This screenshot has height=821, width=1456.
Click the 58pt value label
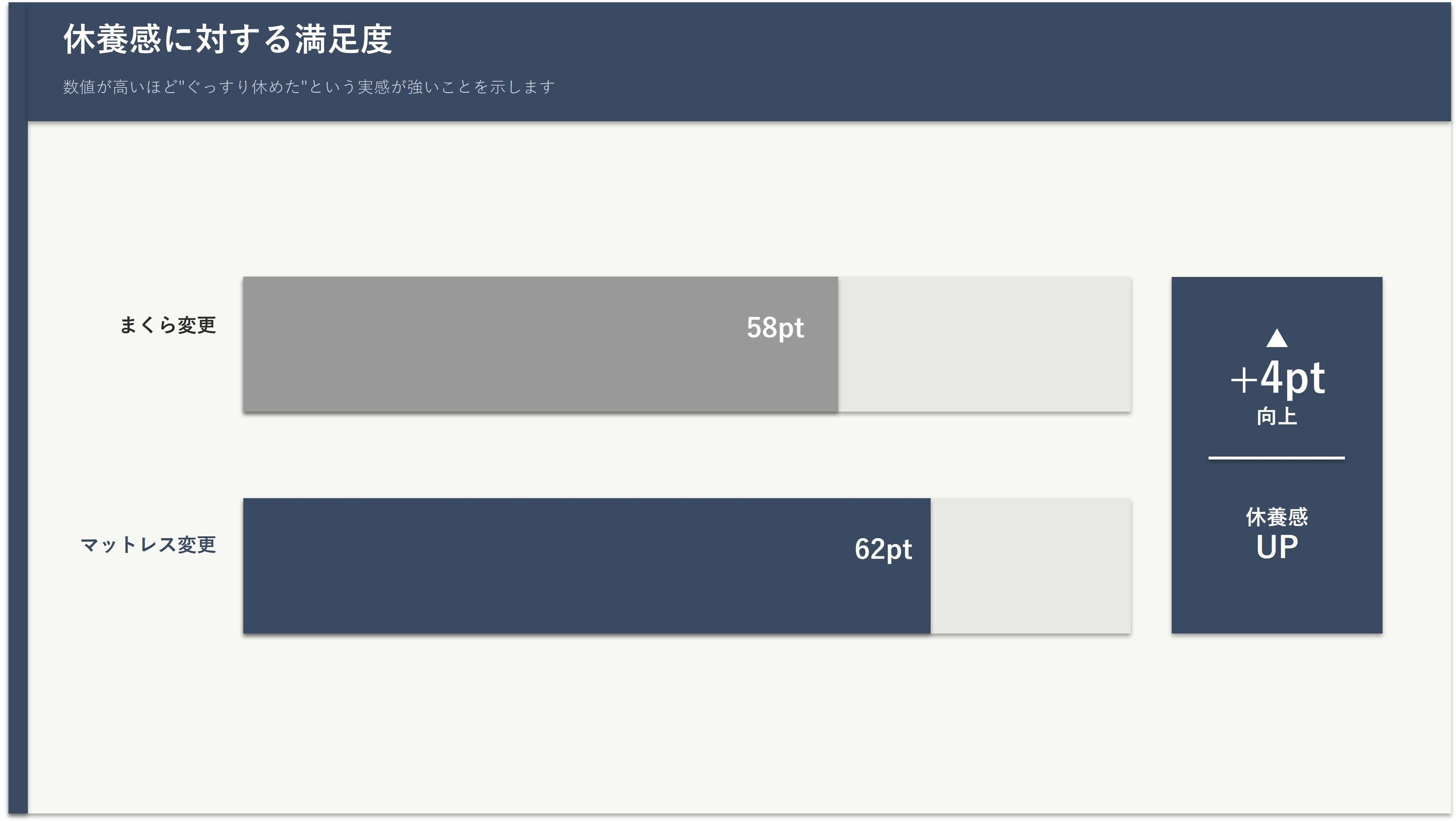pyautogui.click(x=775, y=328)
